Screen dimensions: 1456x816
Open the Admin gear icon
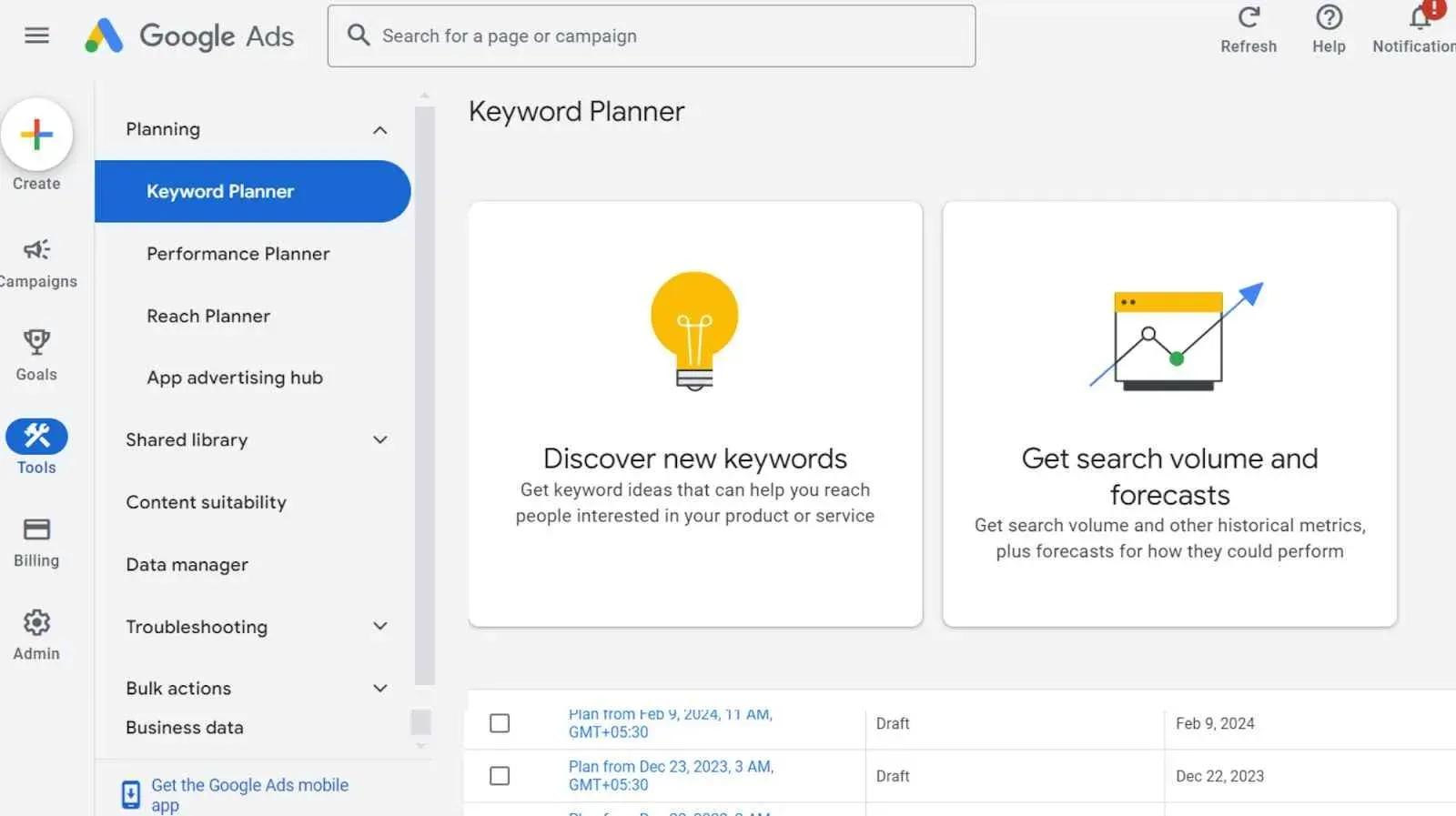click(x=36, y=622)
